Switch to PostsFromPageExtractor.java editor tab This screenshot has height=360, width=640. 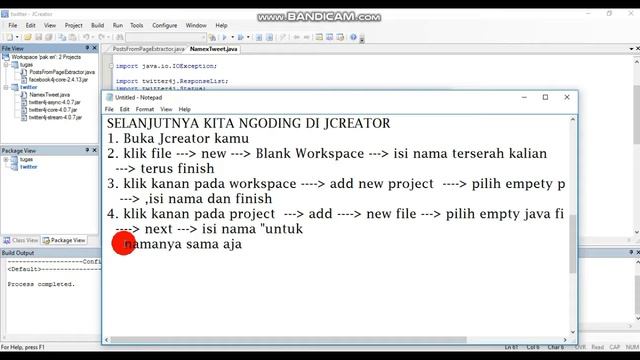coord(148,49)
